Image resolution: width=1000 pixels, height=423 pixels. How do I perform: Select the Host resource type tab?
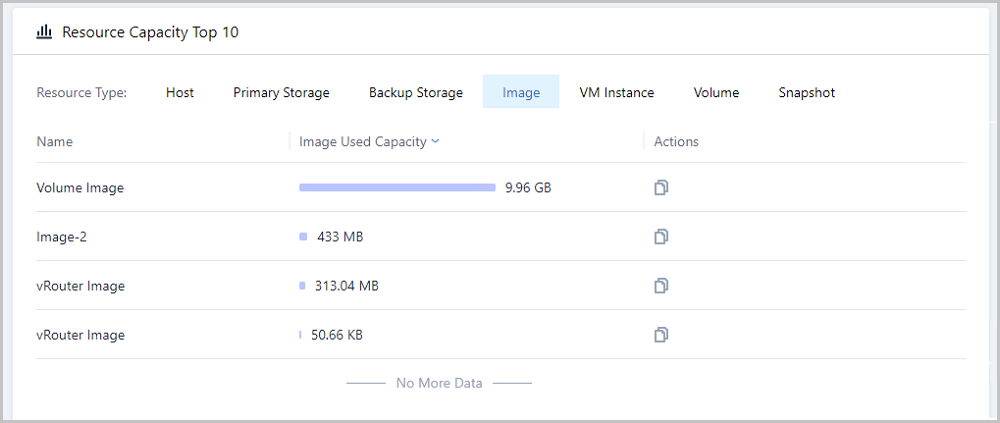click(180, 93)
